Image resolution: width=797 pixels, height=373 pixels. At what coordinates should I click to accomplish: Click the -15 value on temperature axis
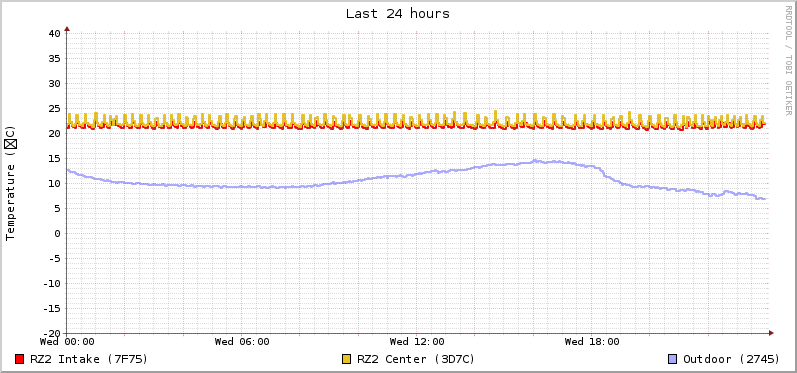pos(52,308)
